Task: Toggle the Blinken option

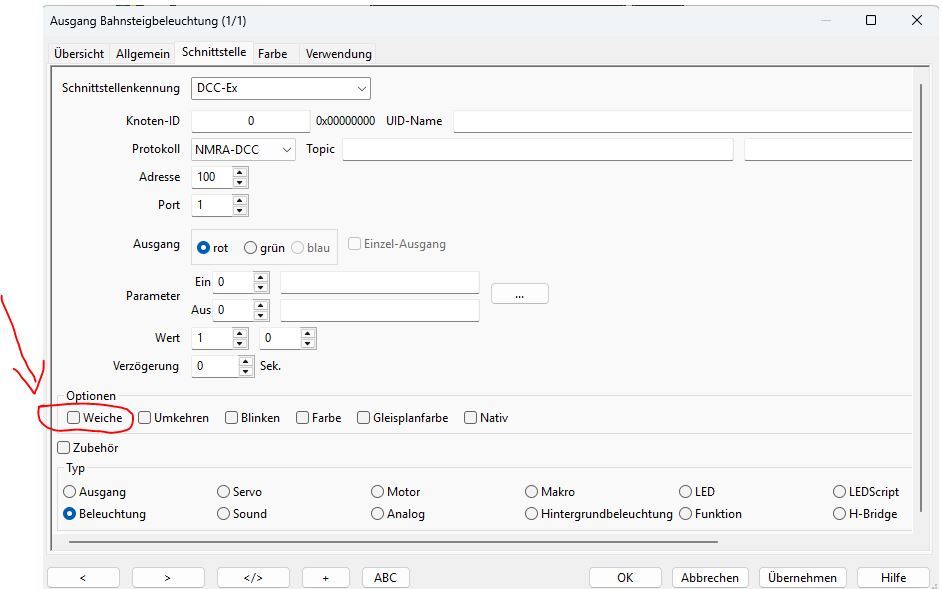Action: (x=232, y=418)
